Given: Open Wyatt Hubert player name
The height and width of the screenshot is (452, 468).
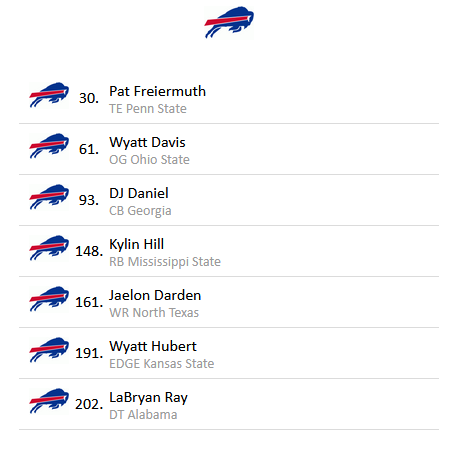Looking at the screenshot, I should click(x=153, y=347).
